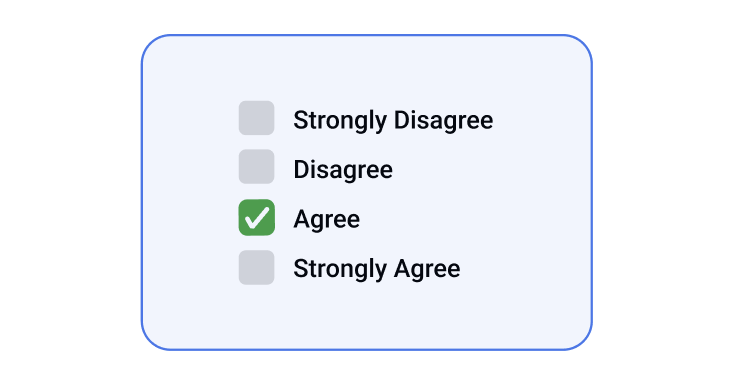Mark Strongly Agree as the response

click(x=257, y=267)
